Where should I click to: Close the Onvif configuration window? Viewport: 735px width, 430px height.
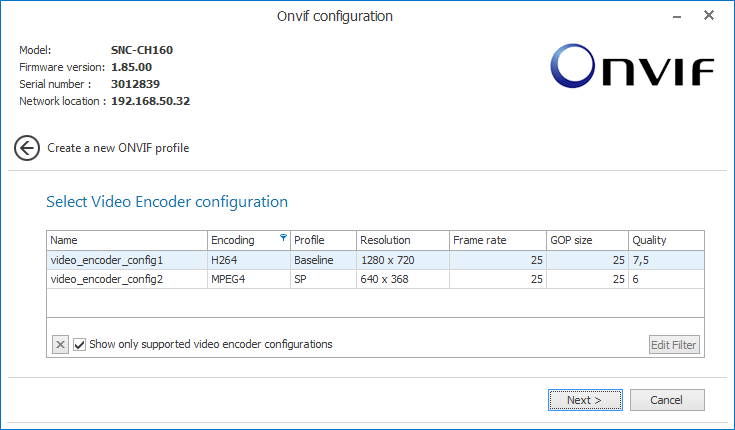click(708, 15)
